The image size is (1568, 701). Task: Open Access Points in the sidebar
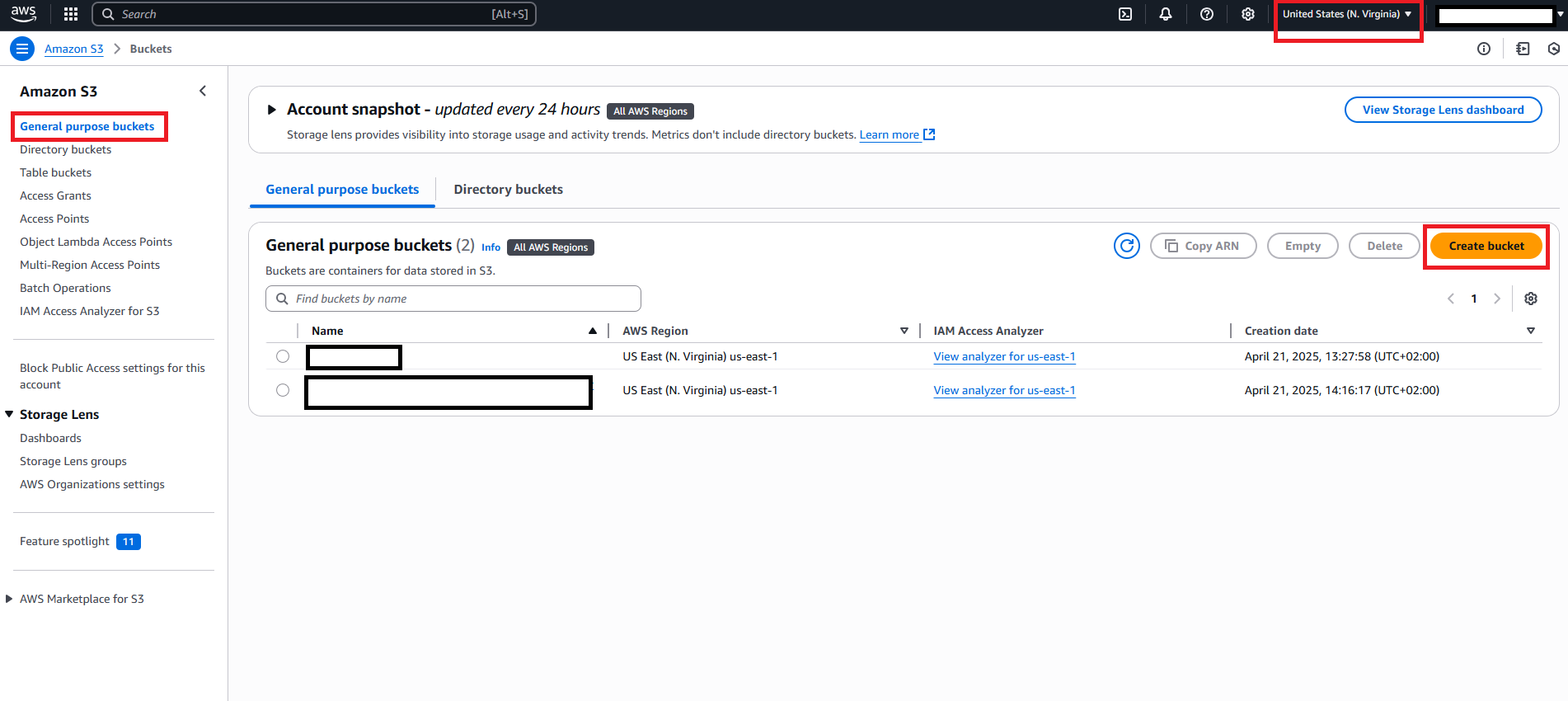pyautogui.click(x=54, y=219)
